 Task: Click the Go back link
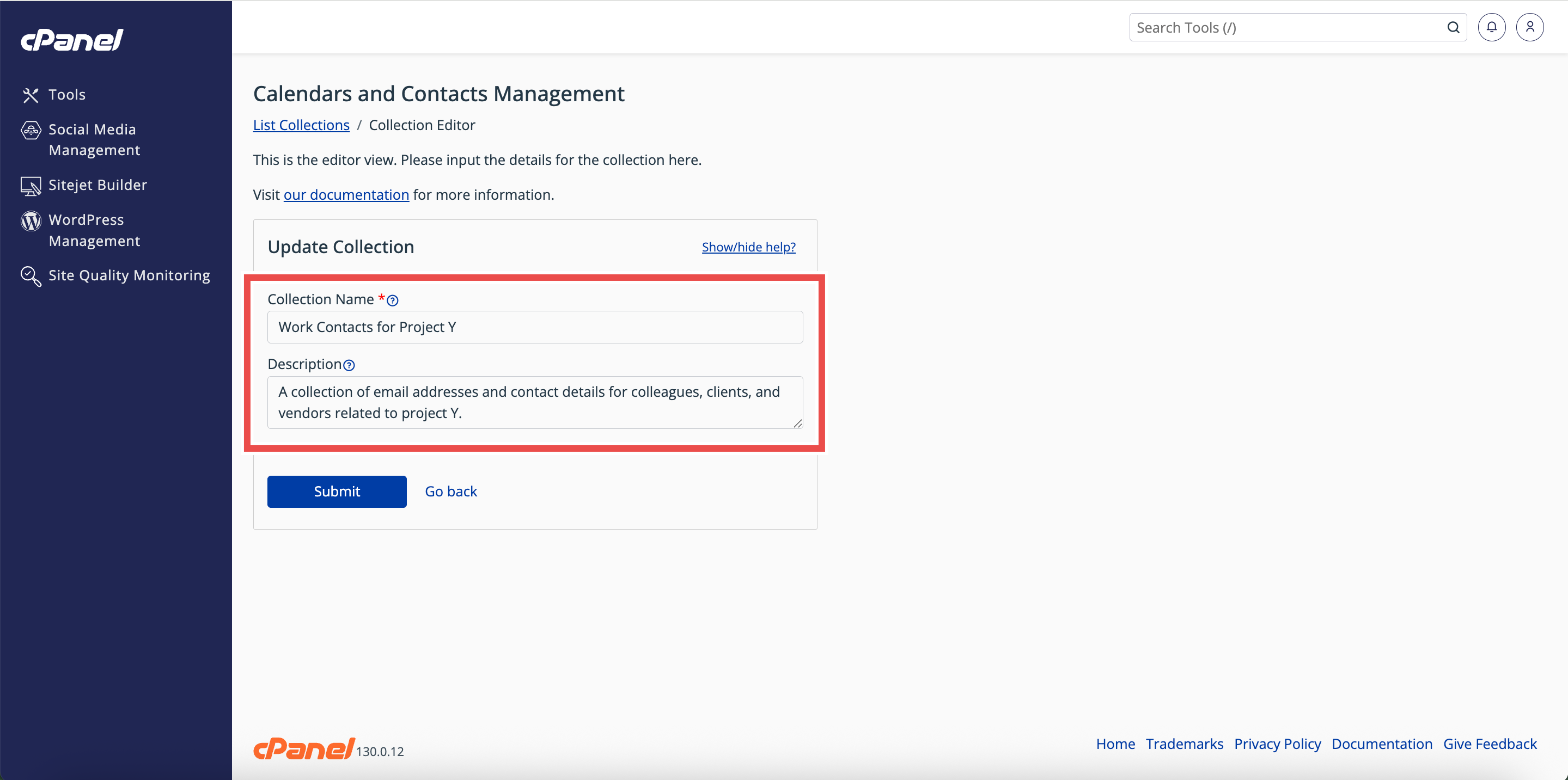pos(450,491)
